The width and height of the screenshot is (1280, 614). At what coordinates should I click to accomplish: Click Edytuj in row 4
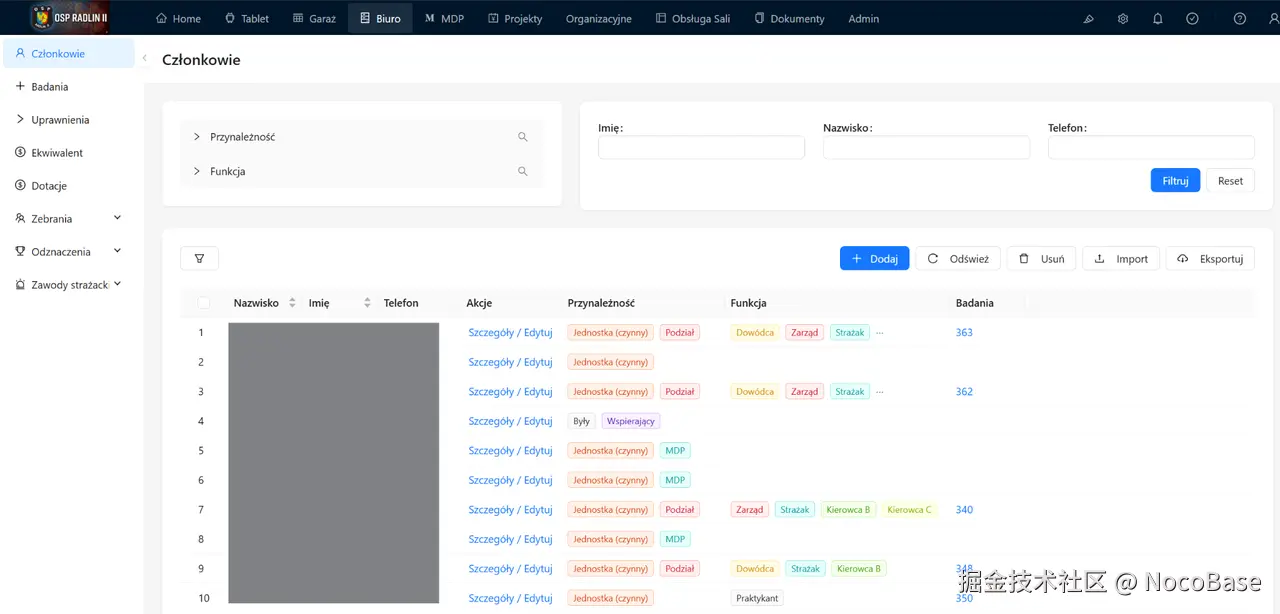pyautogui.click(x=538, y=421)
